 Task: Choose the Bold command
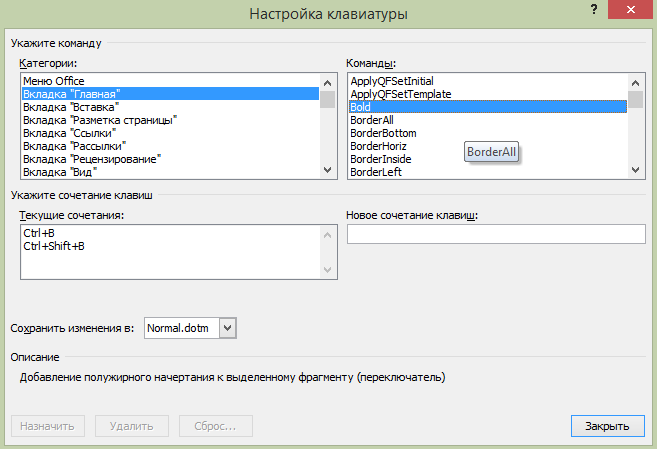488,107
